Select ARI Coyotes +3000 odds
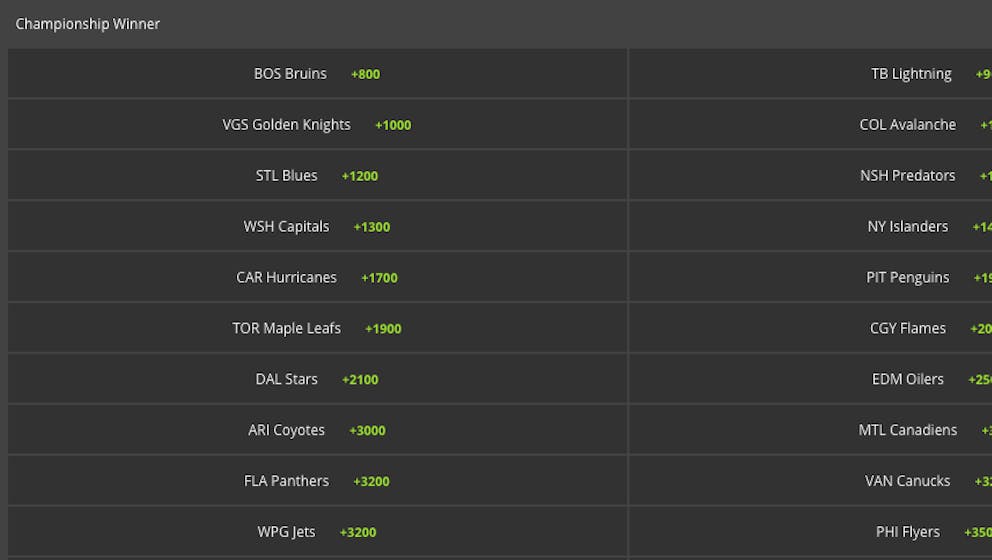The image size is (992, 560). click(317, 431)
